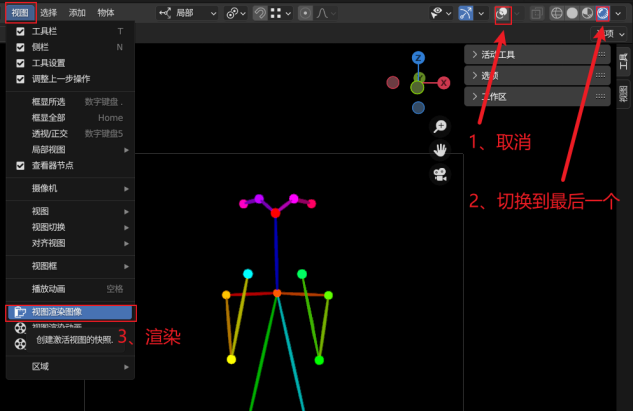Open the 添加 header menu
Viewport: 633px width, 412px height.
[x=77, y=13]
